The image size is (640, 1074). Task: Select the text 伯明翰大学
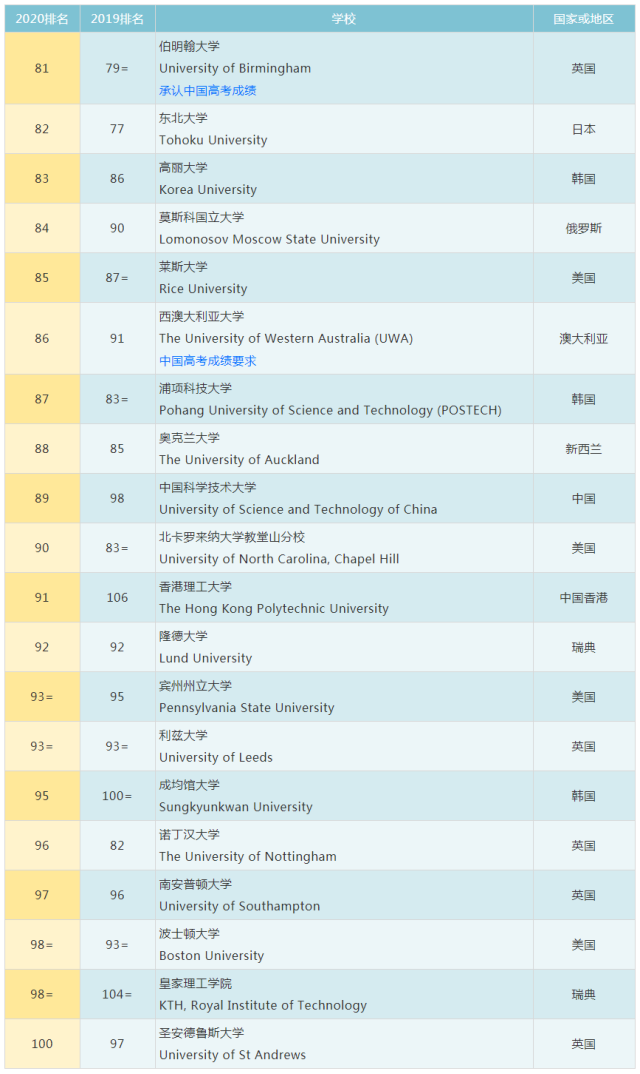click(x=189, y=47)
